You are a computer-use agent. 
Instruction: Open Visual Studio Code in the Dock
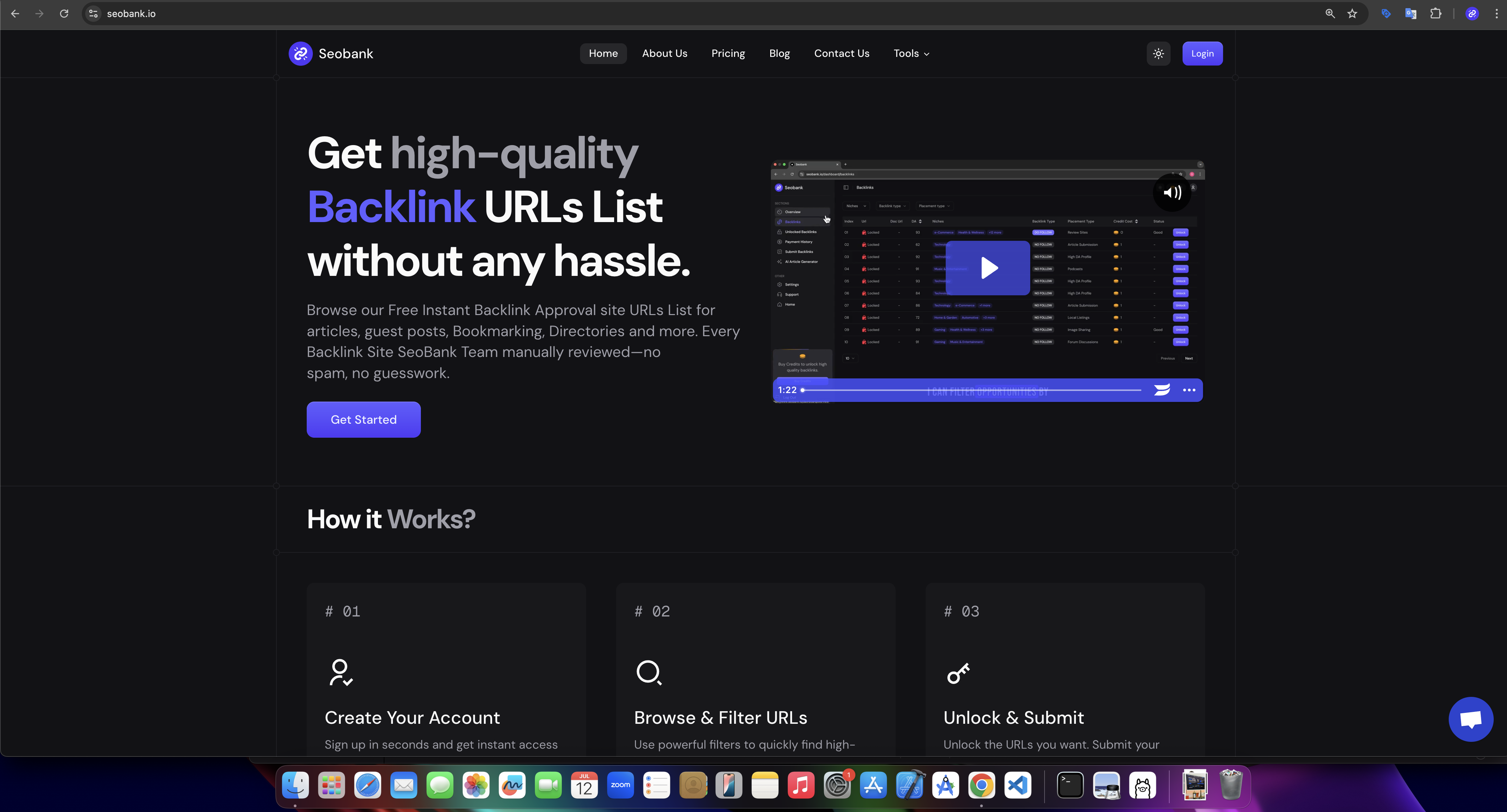[x=1017, y=784]
